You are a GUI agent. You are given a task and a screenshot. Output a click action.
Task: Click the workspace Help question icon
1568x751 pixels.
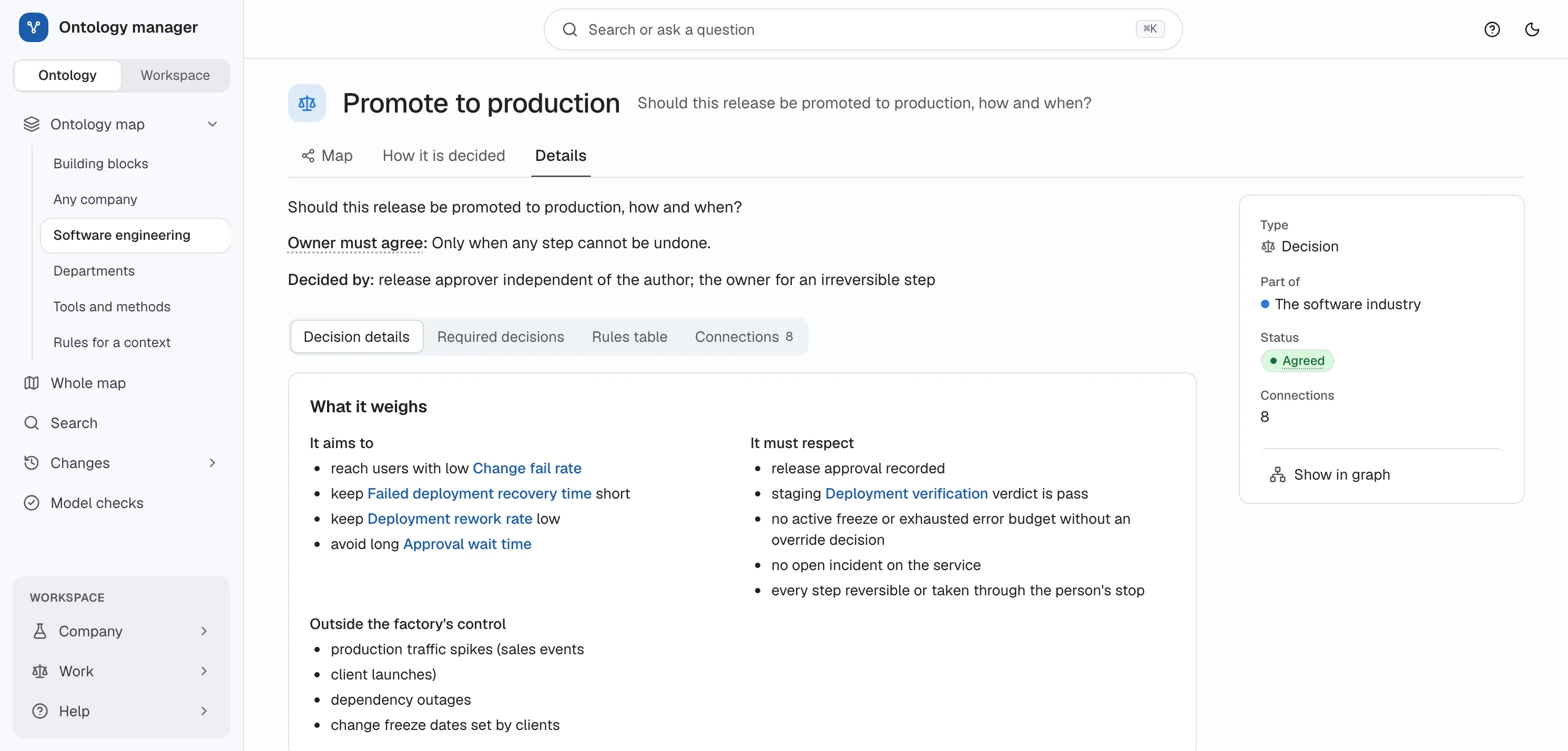(x=40, y=711)
